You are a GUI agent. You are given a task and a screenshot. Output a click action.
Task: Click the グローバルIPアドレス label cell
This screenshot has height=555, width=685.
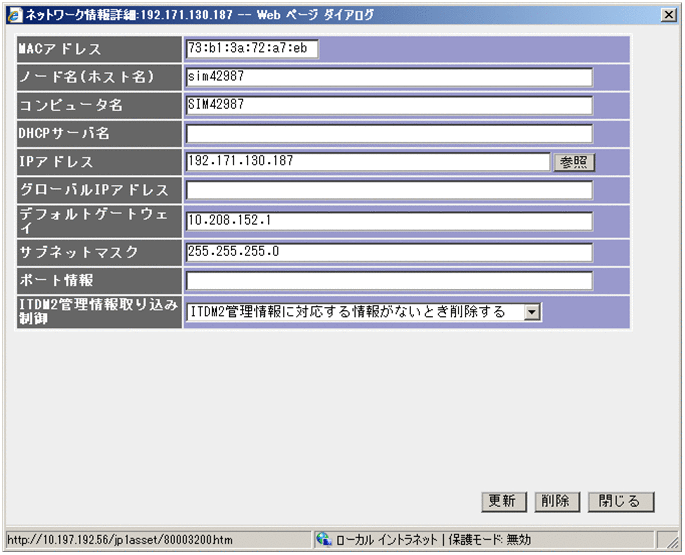99,190
